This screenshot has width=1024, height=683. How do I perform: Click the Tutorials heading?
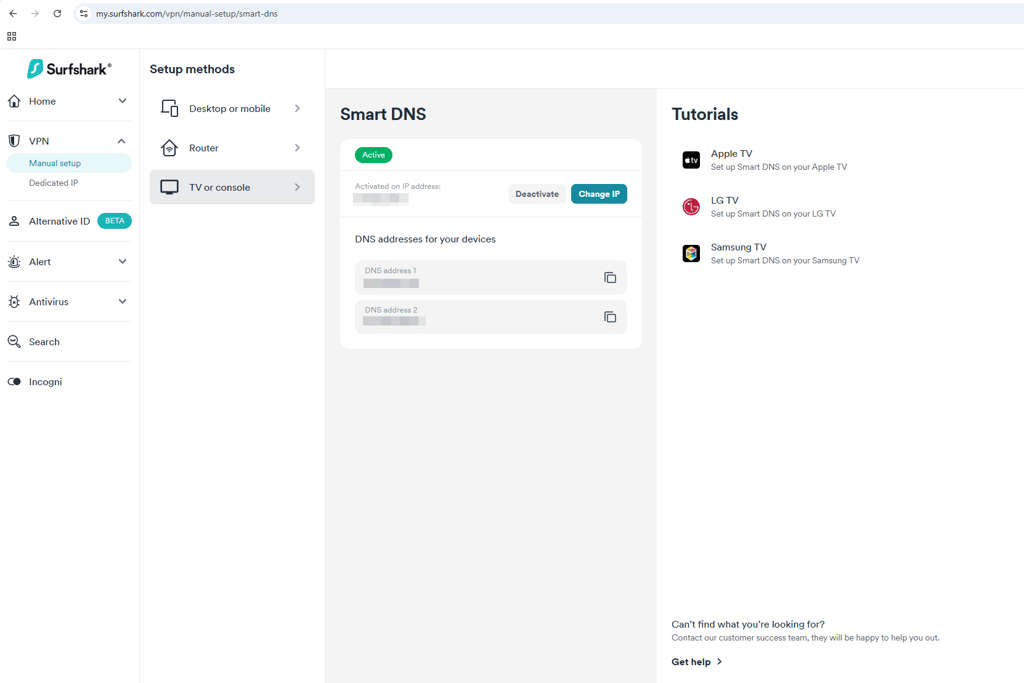[x=705, y=114]
